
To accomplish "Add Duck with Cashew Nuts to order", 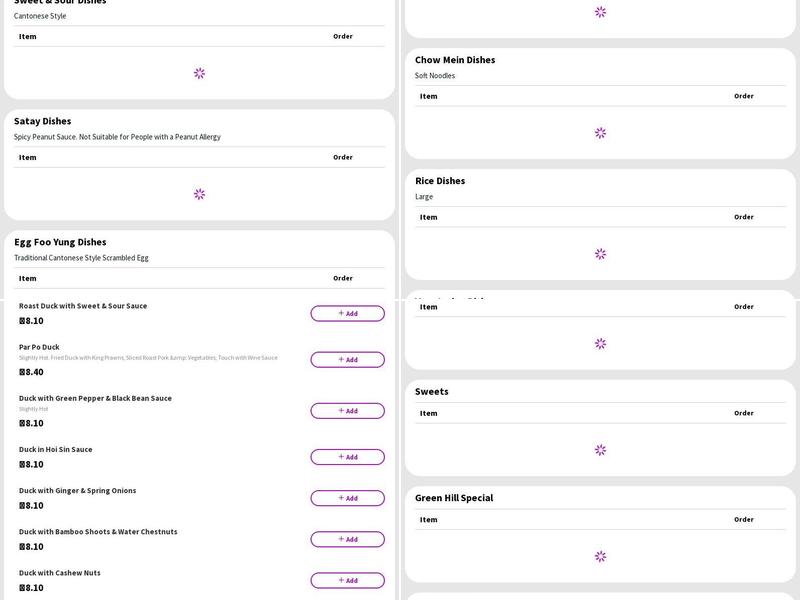I will point(347,580).
